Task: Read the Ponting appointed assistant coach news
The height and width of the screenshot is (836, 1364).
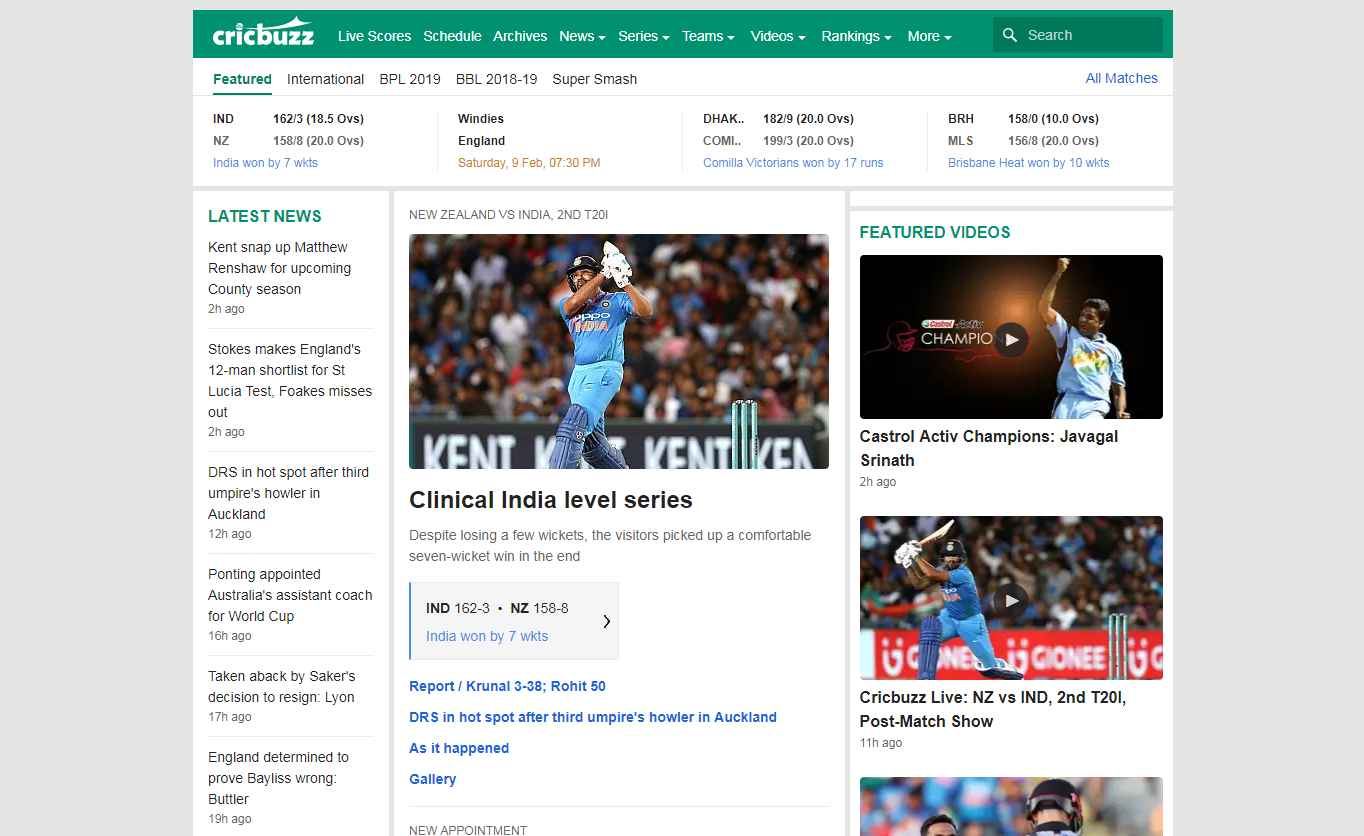Action: 290,595
